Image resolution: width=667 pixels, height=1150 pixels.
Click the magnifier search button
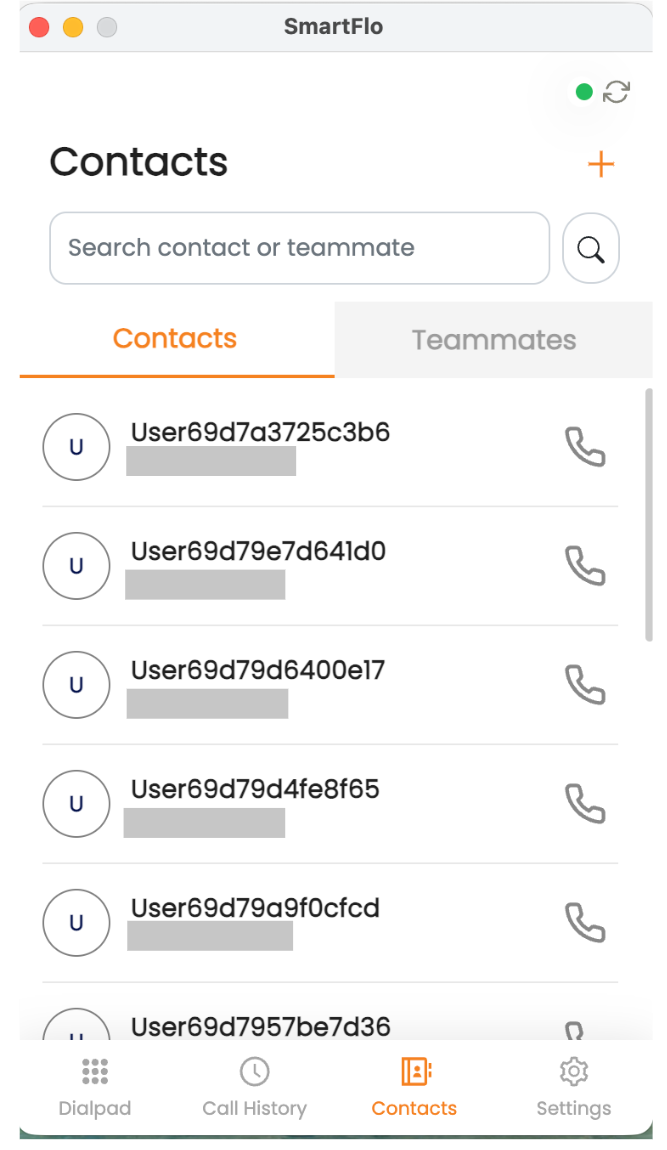(x=591, y=249)
